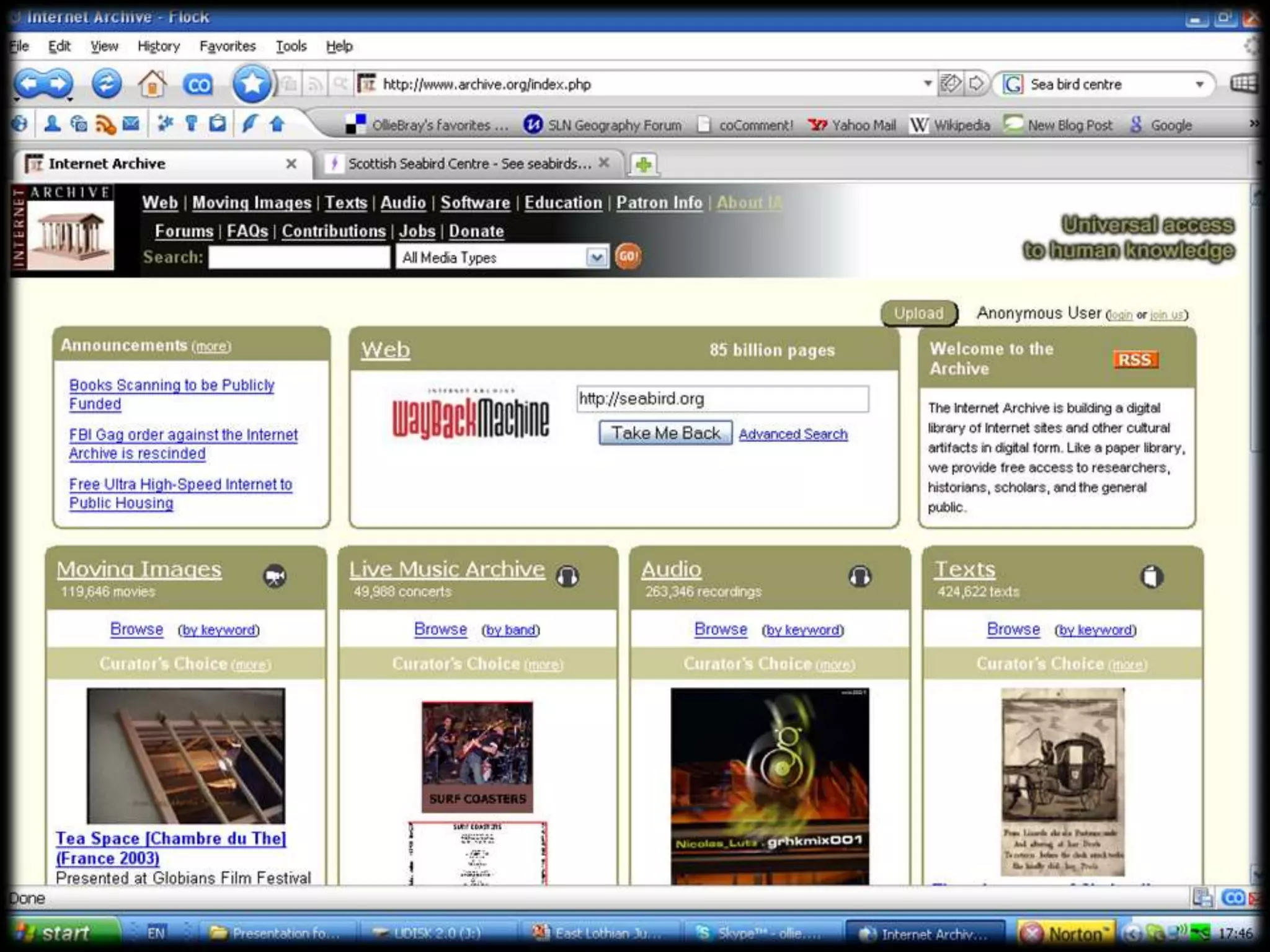Open the new tab plus button
Screen dimensions: 1270x952
(x=644, y=164)
